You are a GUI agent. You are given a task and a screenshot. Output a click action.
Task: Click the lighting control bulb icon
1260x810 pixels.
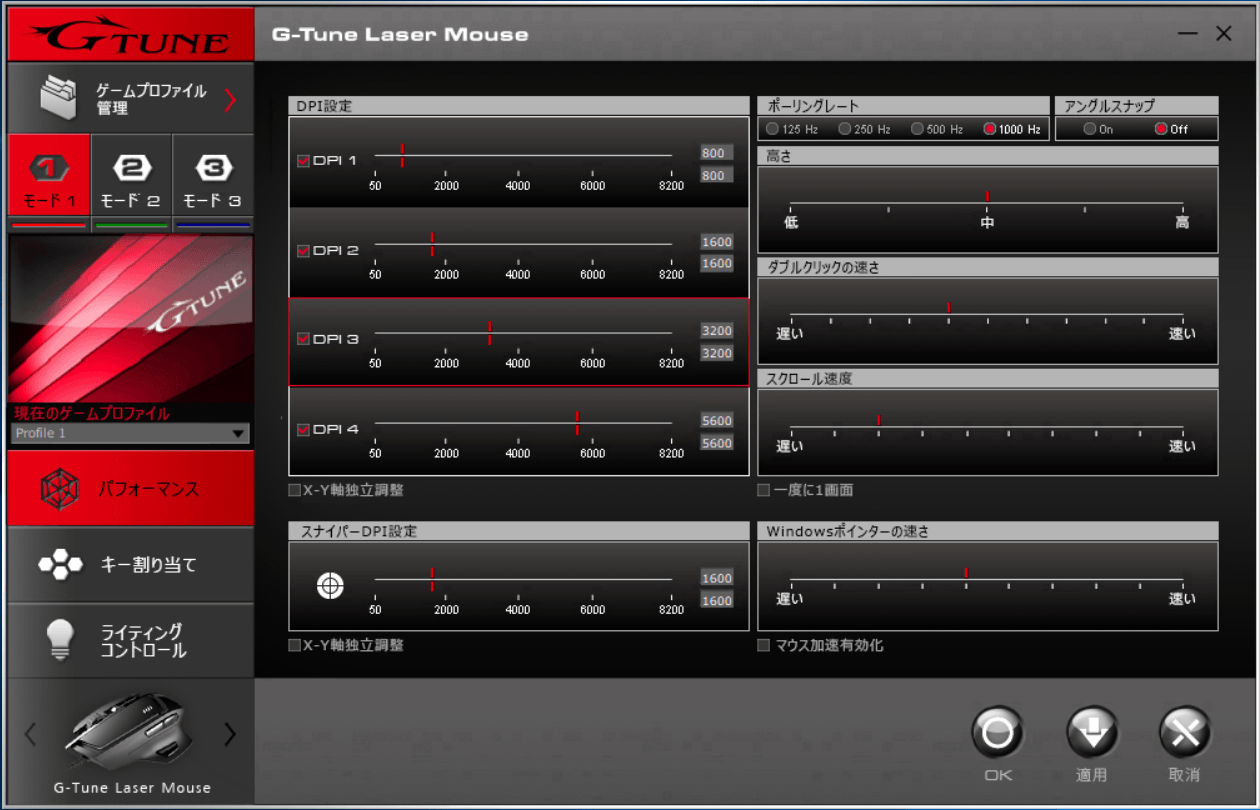62,640
